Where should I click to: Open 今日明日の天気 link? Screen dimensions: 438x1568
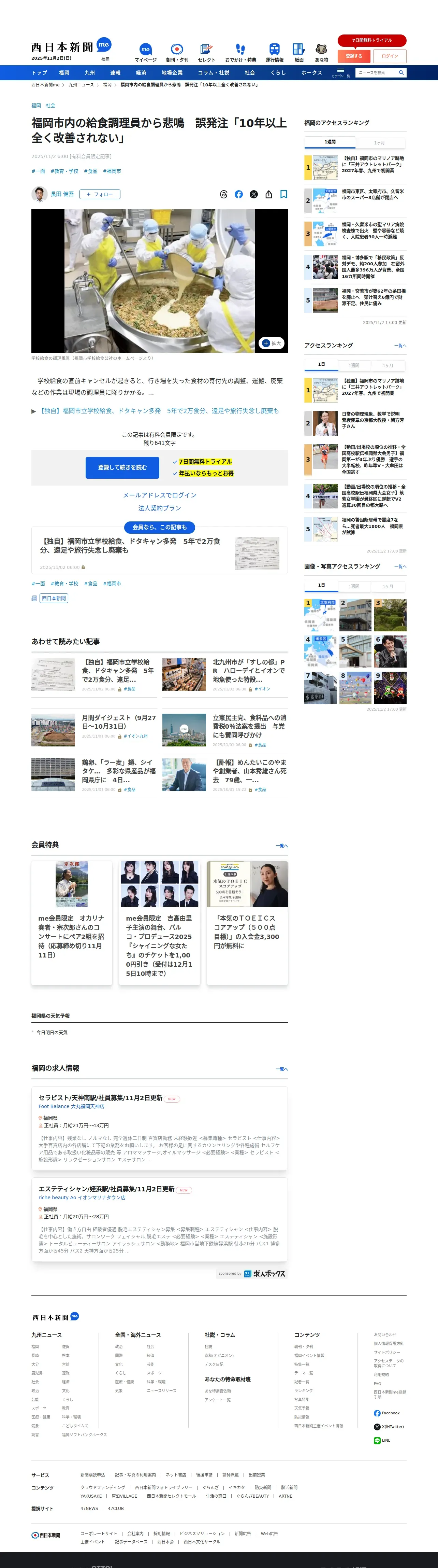[x=52, y=1032]
